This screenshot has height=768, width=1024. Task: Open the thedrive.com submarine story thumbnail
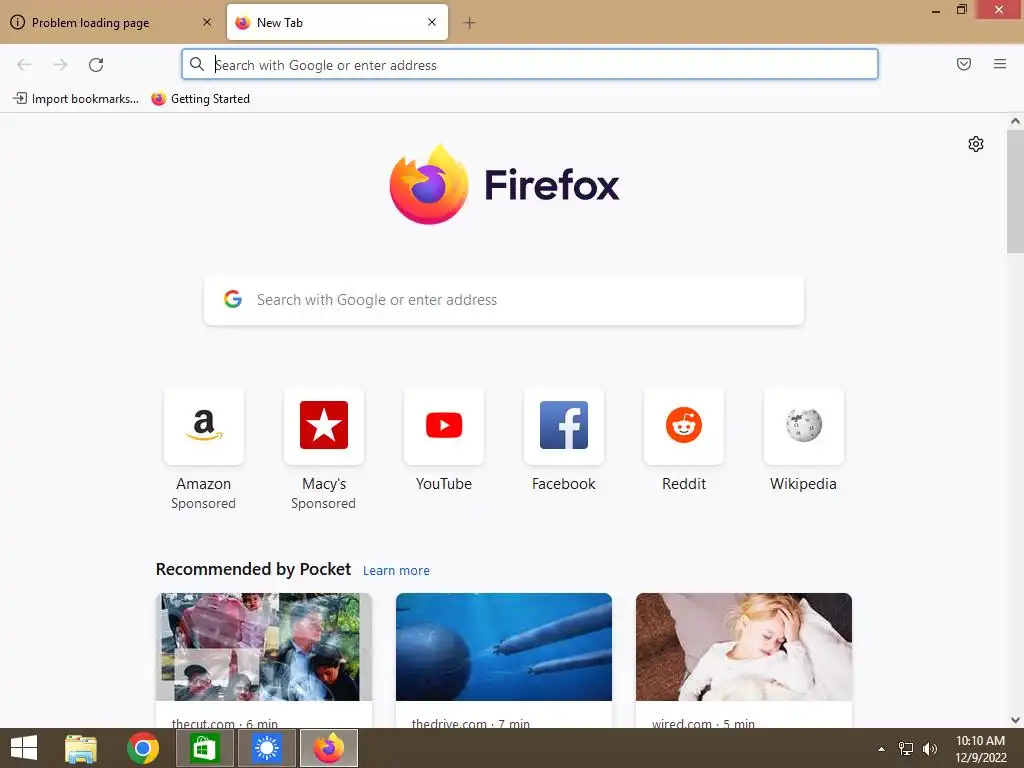pyautogui.click(x=504, y=647)
